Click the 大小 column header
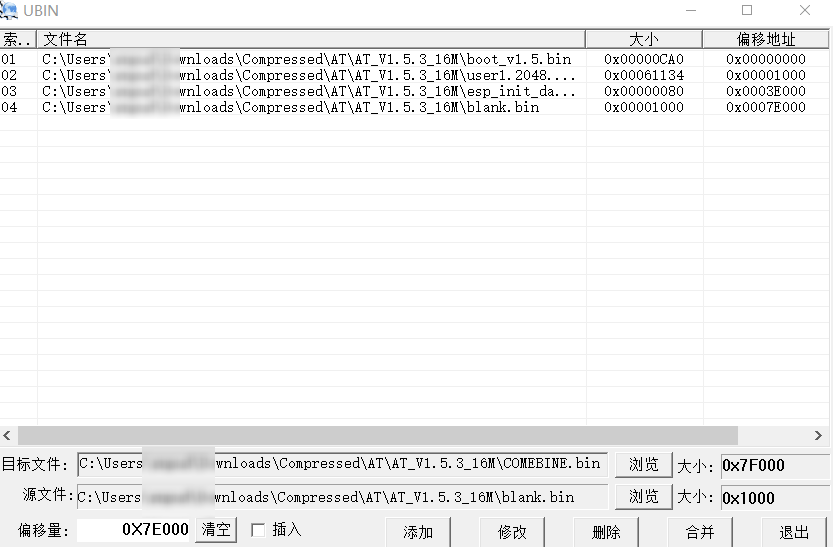Image resolution: width=833 pixels, height=547 pixels. pos(643,39)
